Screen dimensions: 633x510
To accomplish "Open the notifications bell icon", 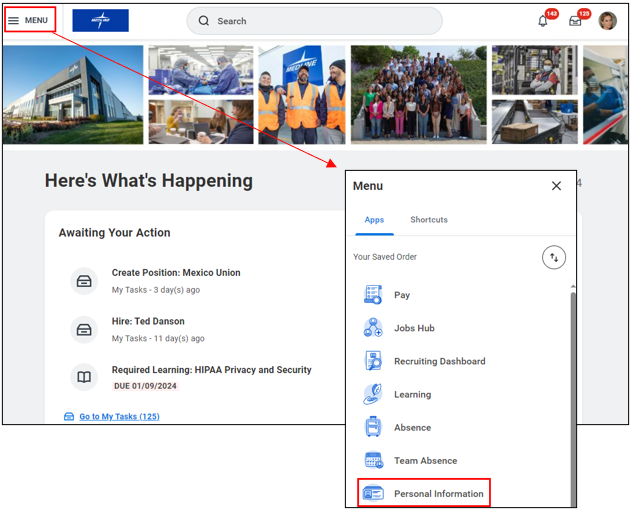I will click(543, 21).
